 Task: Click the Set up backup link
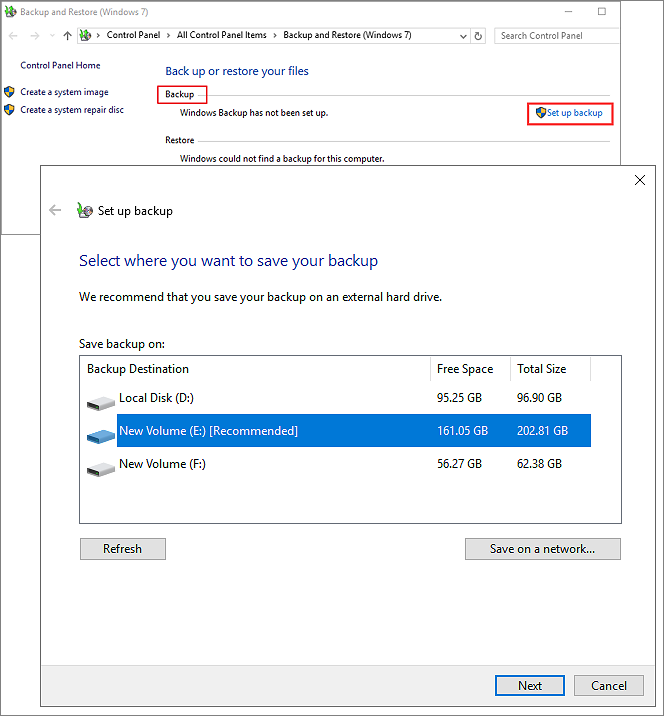(574, 113)
